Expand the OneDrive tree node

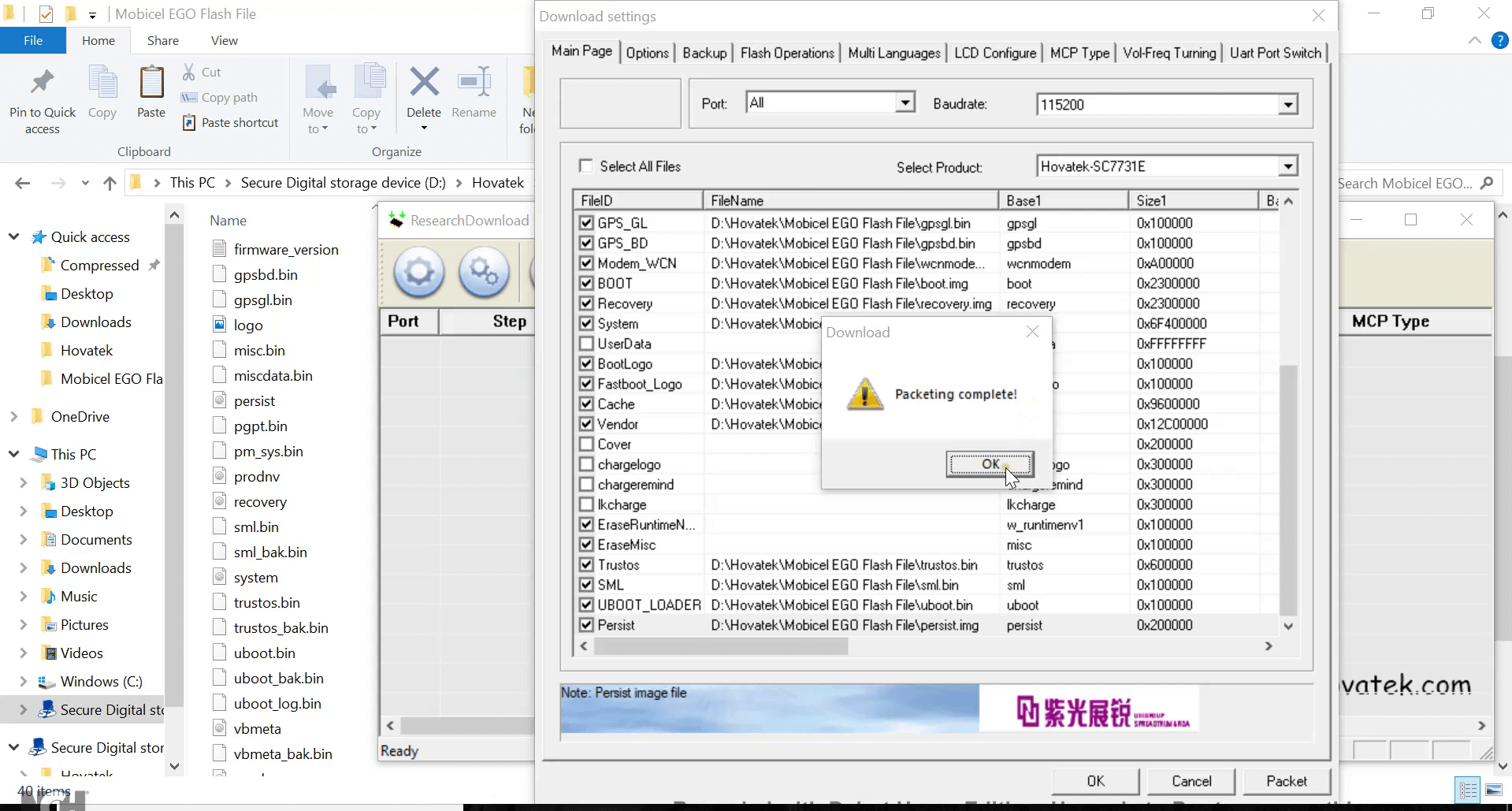[x=14, y=417]
